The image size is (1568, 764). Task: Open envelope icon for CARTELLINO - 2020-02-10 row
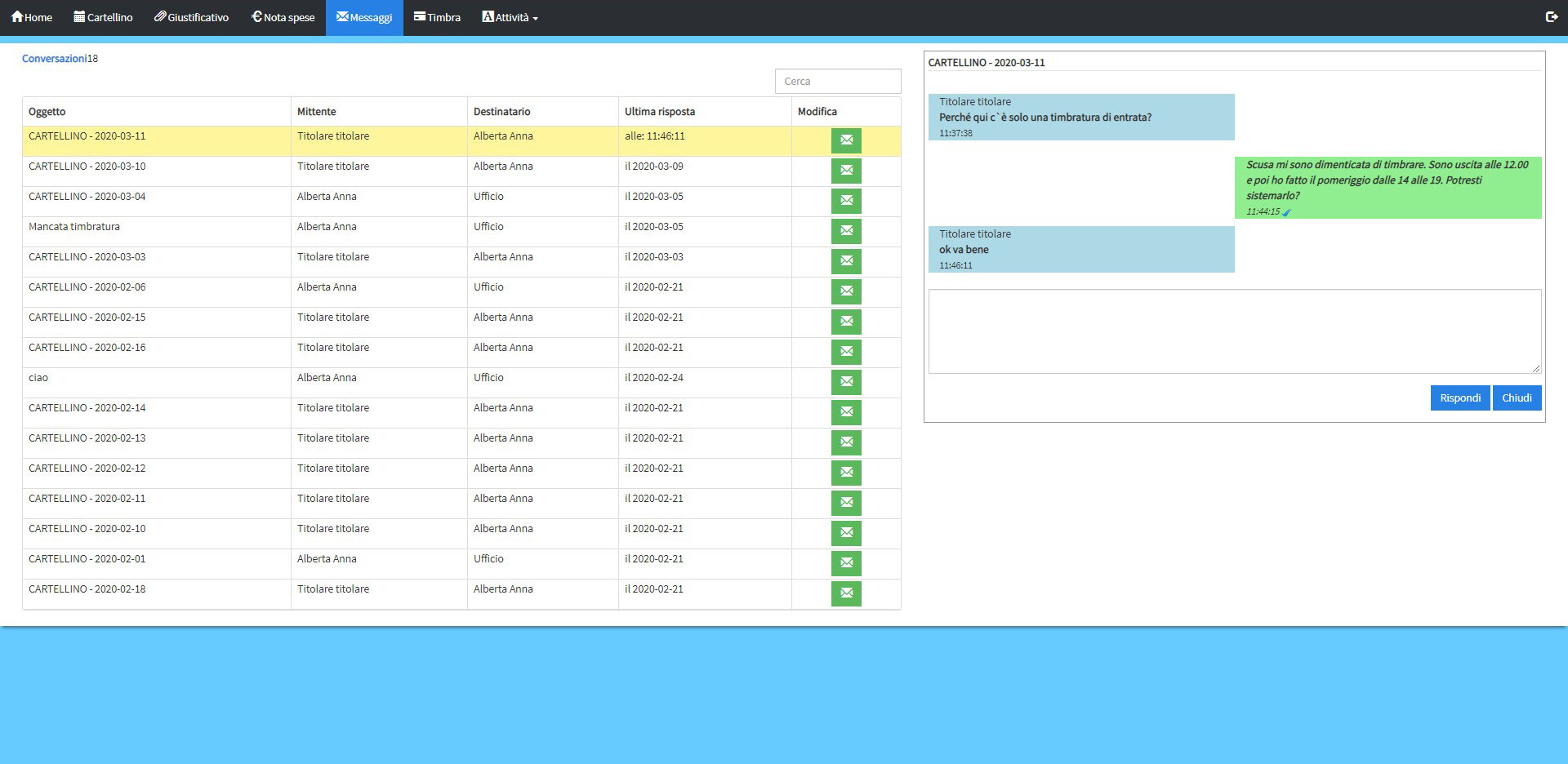click(x=846, y=533)
